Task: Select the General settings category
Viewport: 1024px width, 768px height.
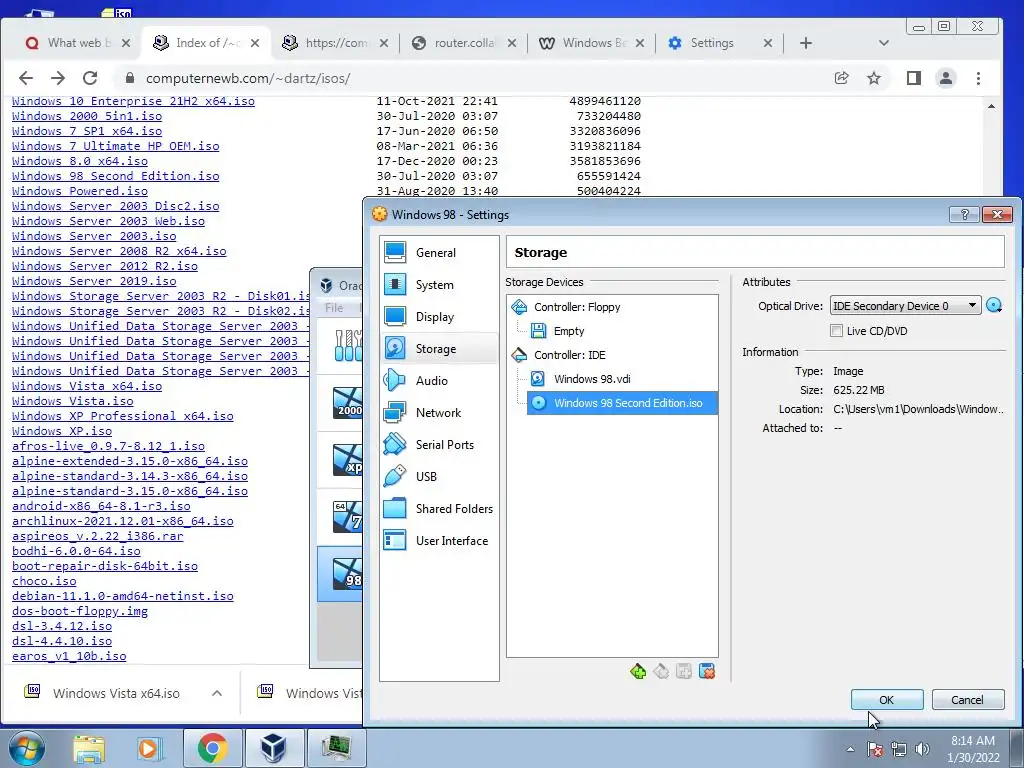Action: 439,252
